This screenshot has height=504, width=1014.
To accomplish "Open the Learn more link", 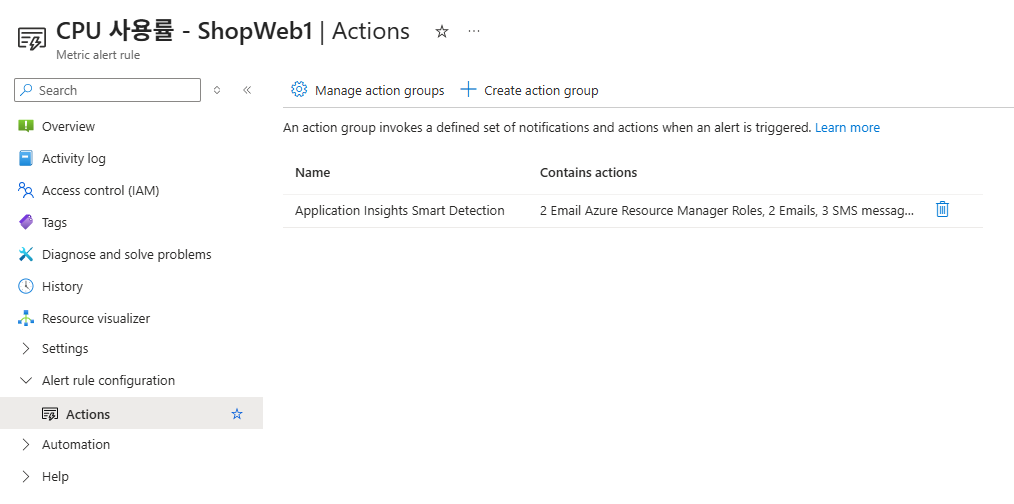I will coord(847,127).
